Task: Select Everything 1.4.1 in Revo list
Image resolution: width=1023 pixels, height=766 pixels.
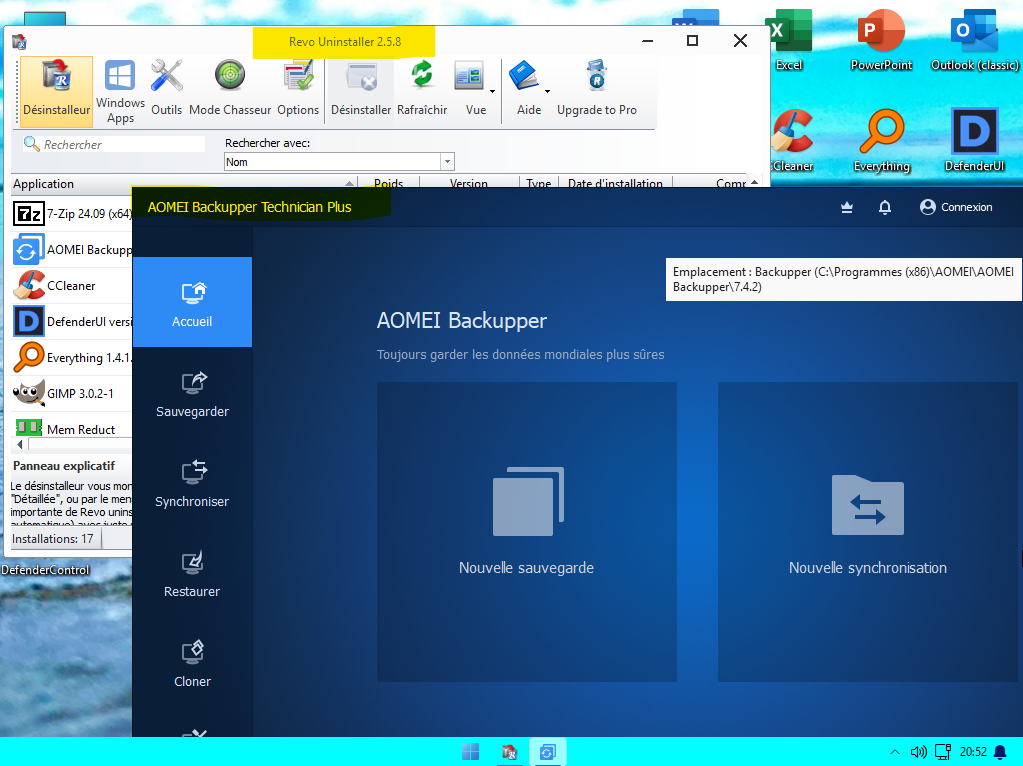Action: tap(72, 358)
